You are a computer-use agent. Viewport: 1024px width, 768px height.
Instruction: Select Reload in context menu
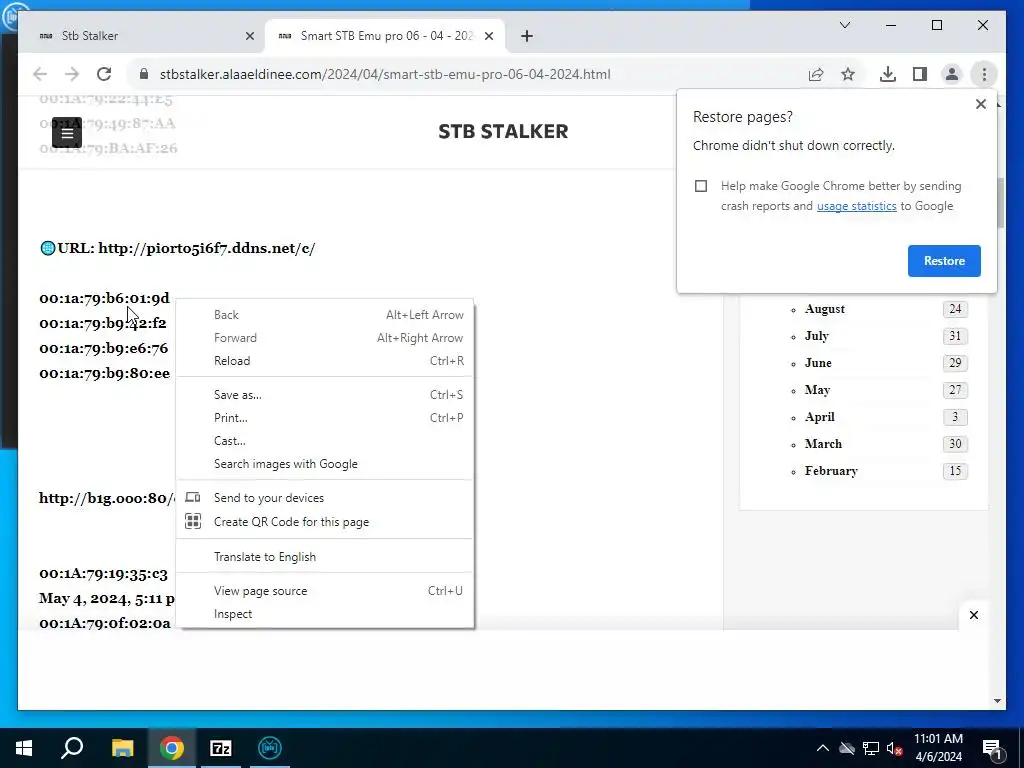[325, 360]
